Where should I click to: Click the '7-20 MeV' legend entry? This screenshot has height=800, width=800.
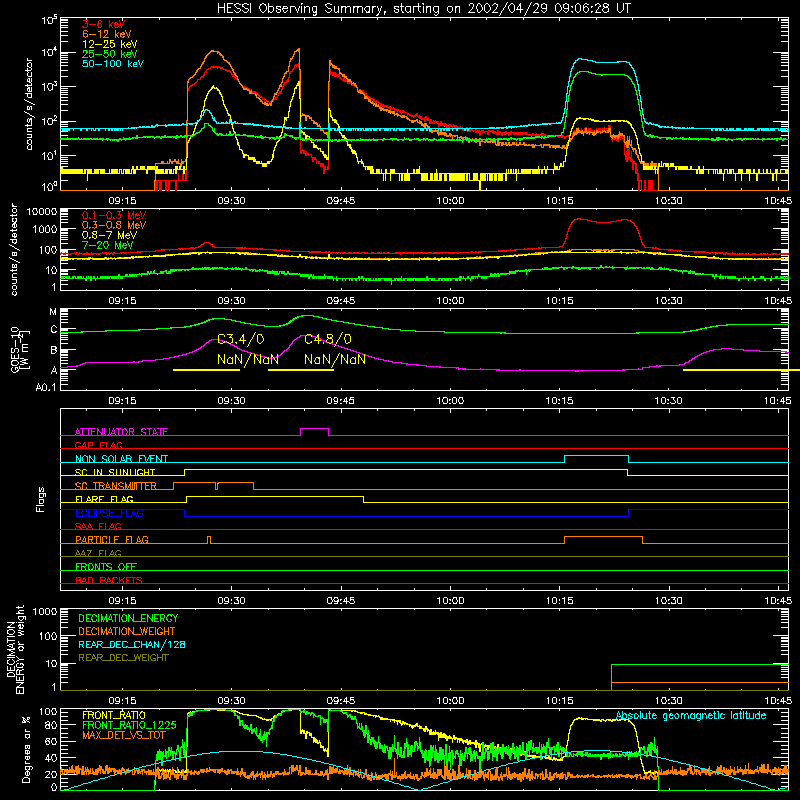pos(108,245)
